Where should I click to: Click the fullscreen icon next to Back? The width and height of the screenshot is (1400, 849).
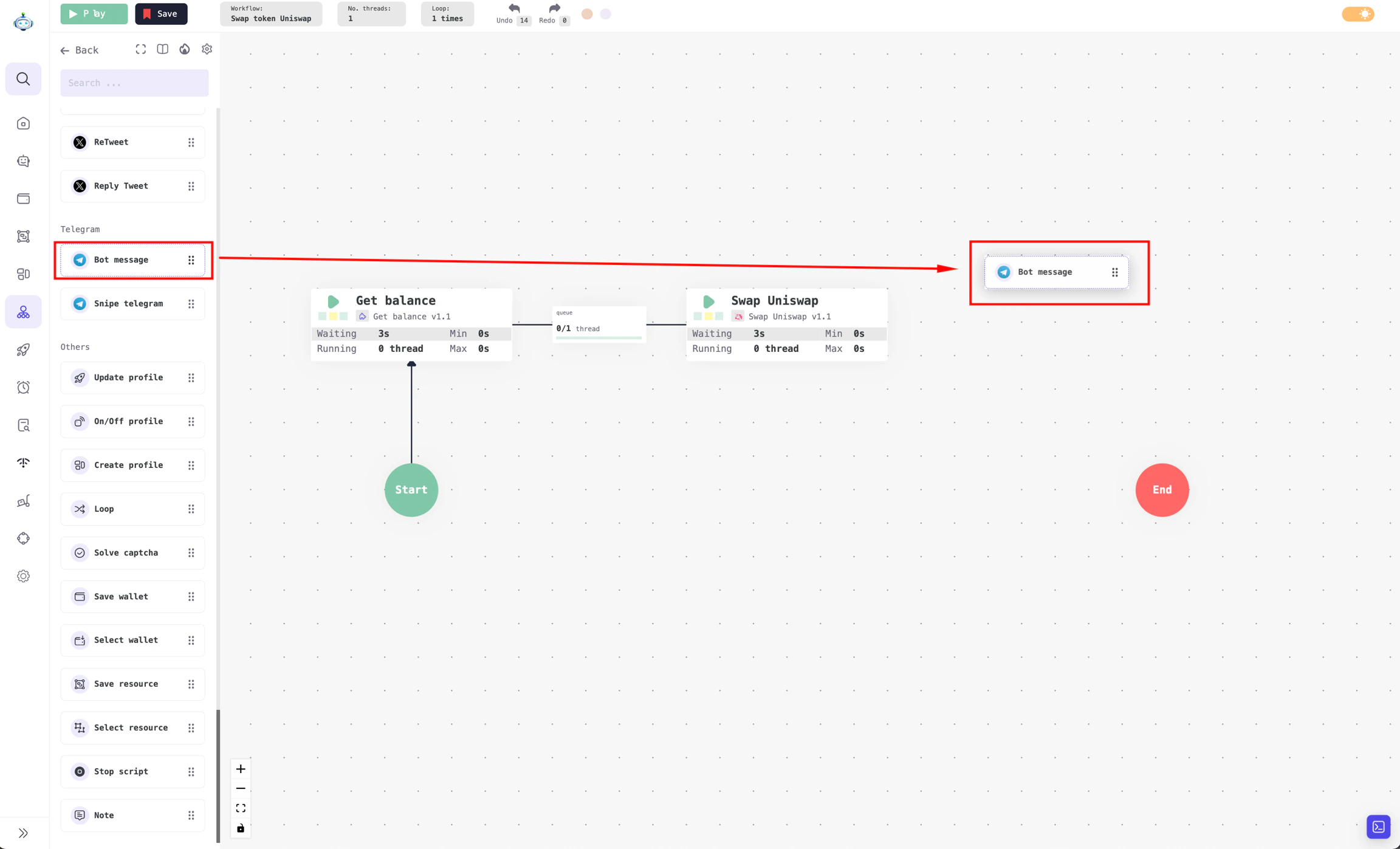[x=140, y=49]
